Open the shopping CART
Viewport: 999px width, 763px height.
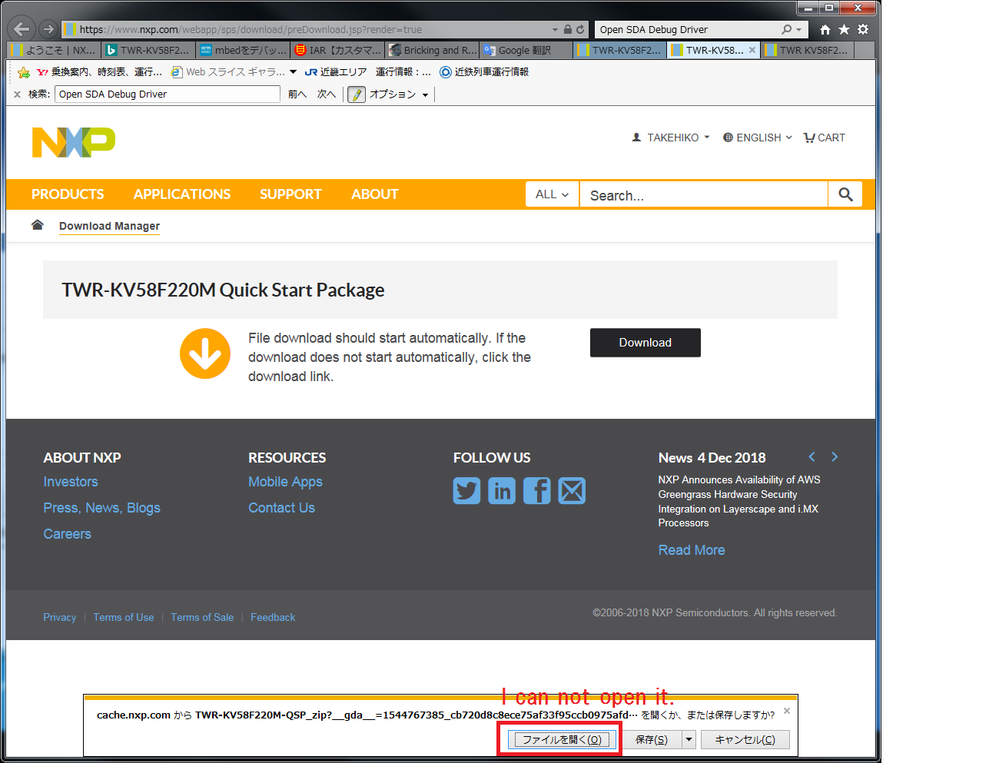click(x=824, y=138)
